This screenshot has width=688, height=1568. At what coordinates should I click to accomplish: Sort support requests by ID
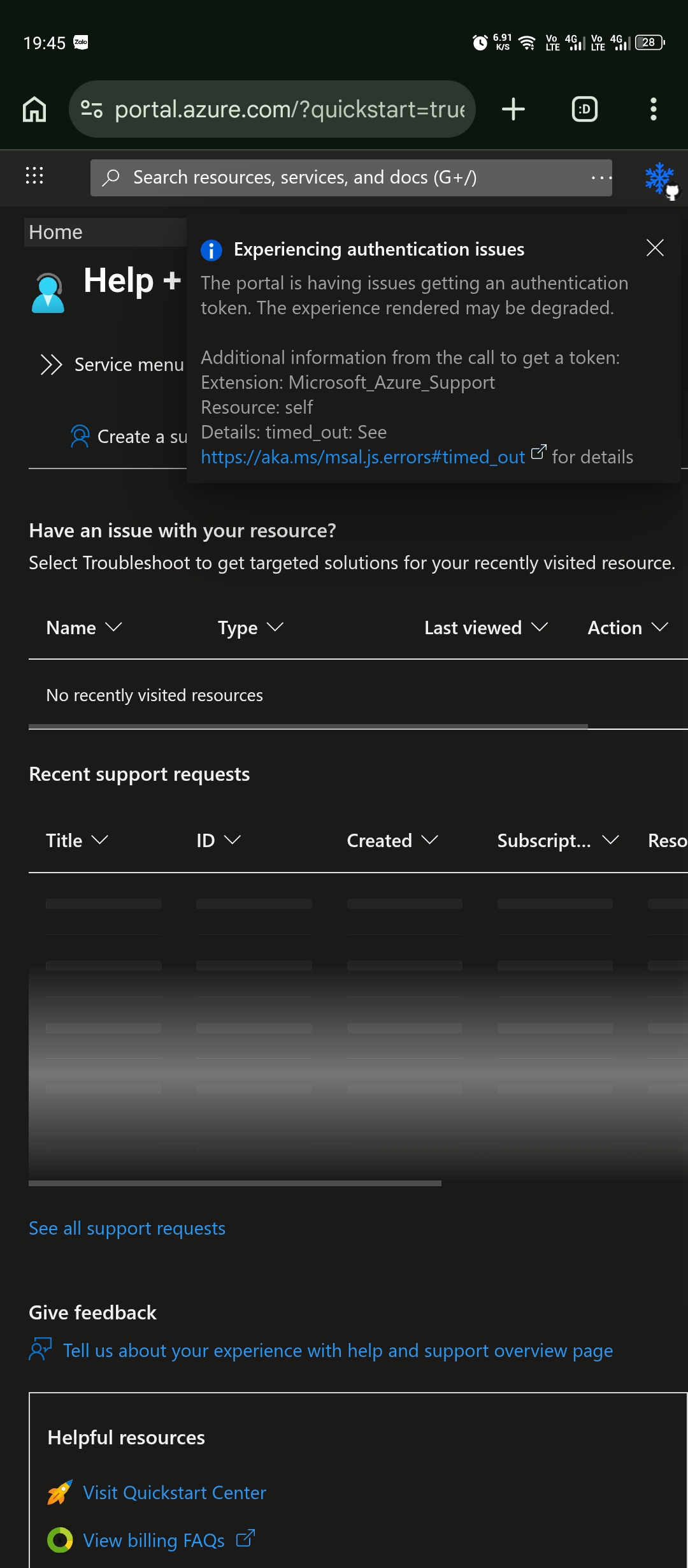coord(219,841)
